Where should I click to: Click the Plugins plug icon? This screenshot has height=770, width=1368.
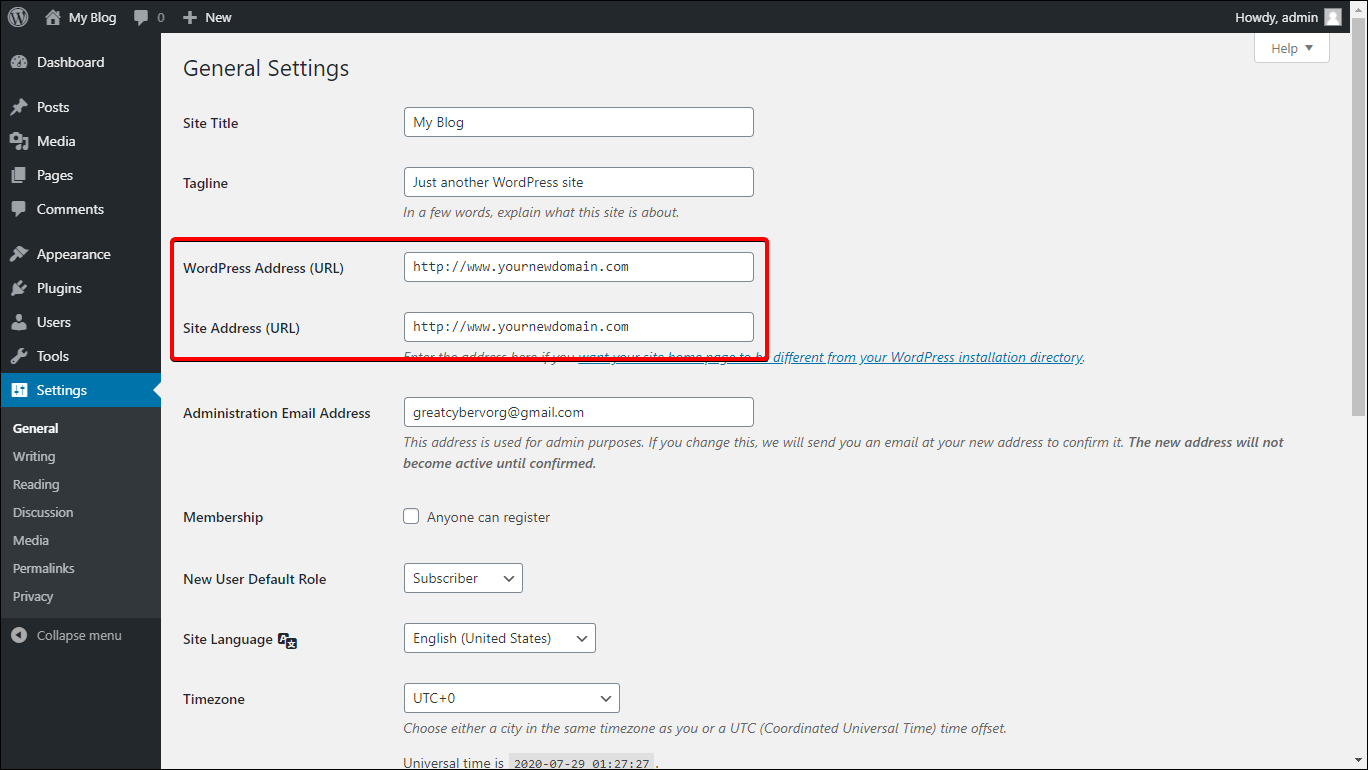tap(19, 288)
